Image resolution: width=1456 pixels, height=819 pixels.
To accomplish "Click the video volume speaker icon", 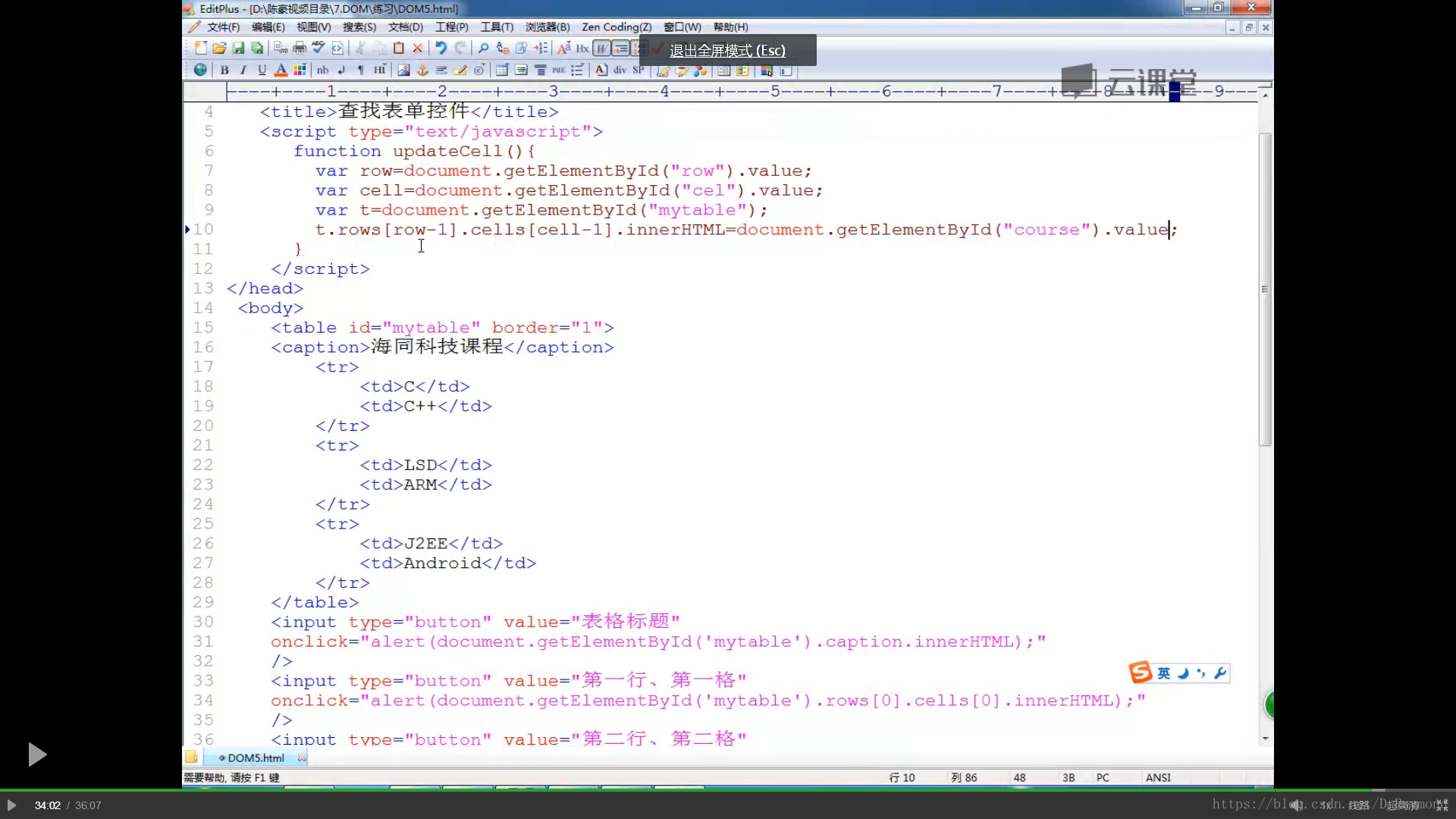I will [1297, 805].
